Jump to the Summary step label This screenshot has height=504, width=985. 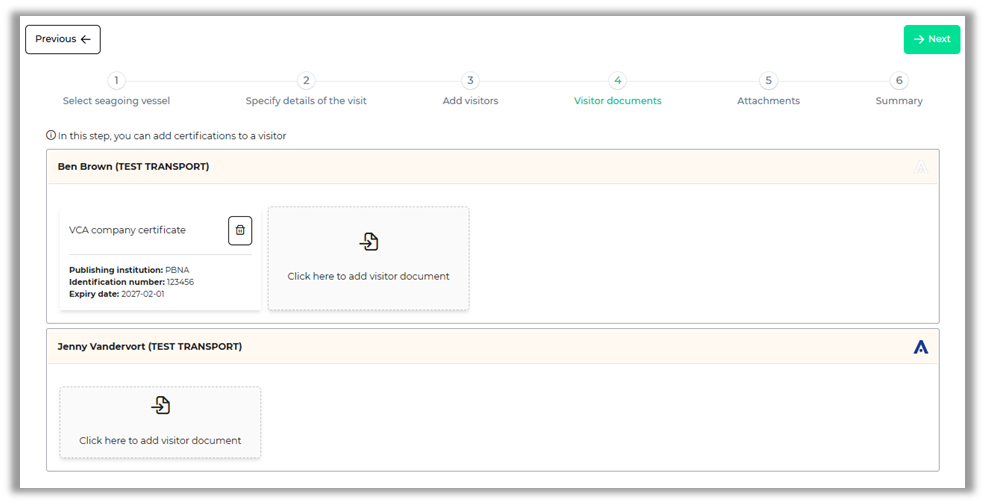click(899, 101)
